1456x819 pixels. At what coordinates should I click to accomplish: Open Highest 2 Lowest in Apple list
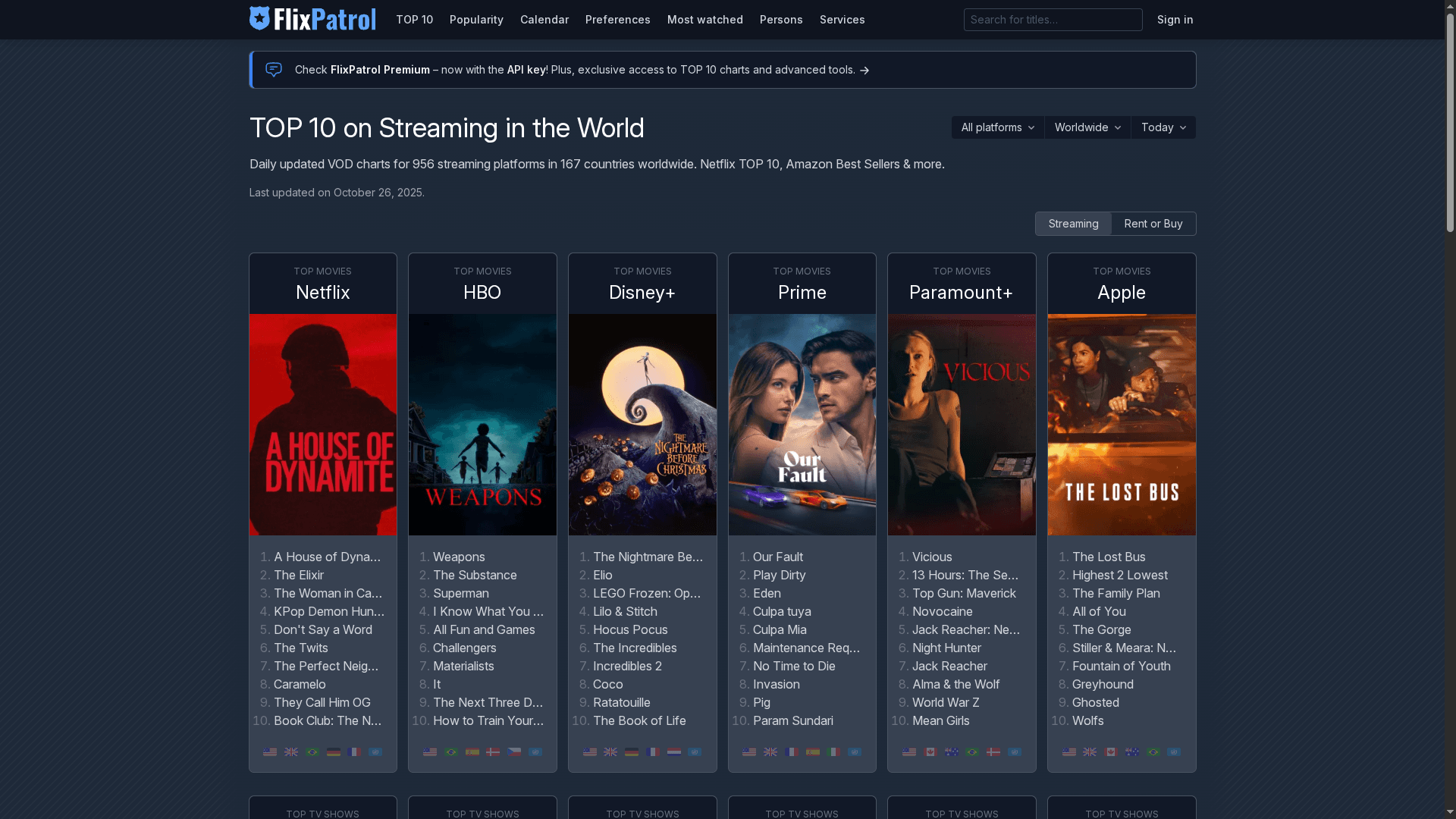click(1120, 575)
